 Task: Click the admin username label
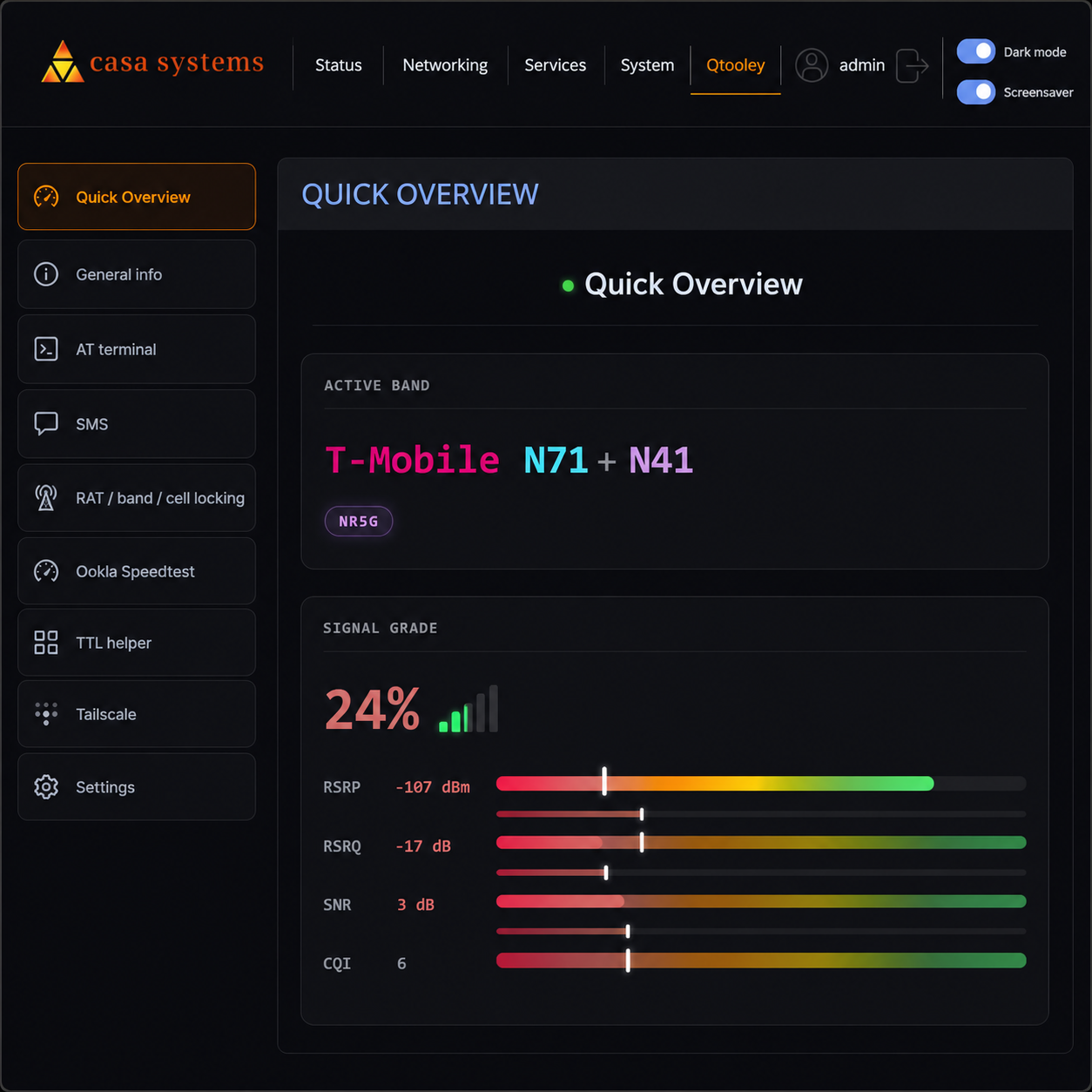pyautogui.click(x=862, y=65)
